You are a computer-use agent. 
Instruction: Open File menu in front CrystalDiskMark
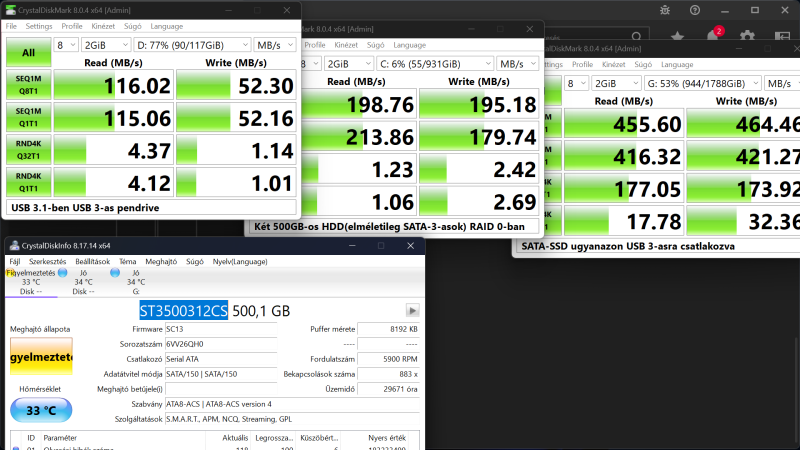point(11,26)
